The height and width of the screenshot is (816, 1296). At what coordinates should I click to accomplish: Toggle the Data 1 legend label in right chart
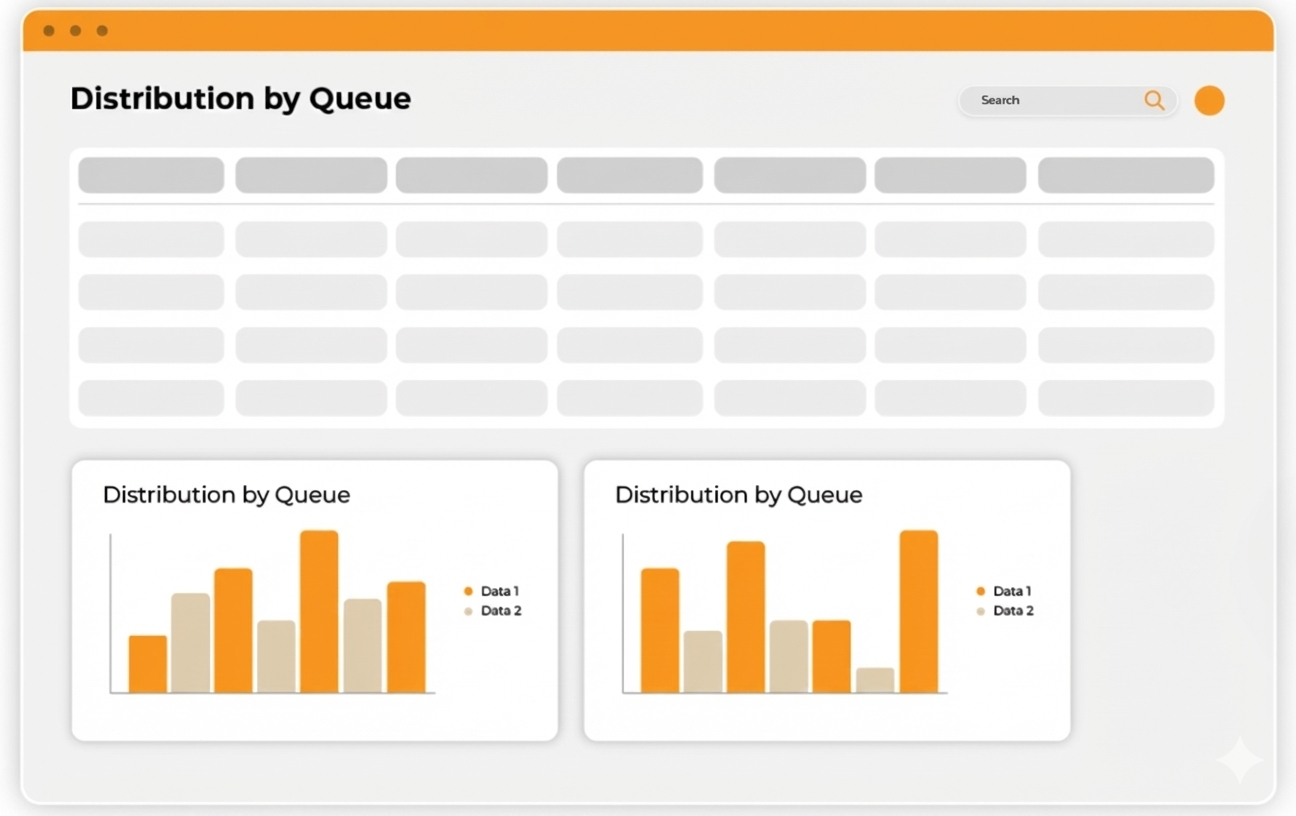1013,592
